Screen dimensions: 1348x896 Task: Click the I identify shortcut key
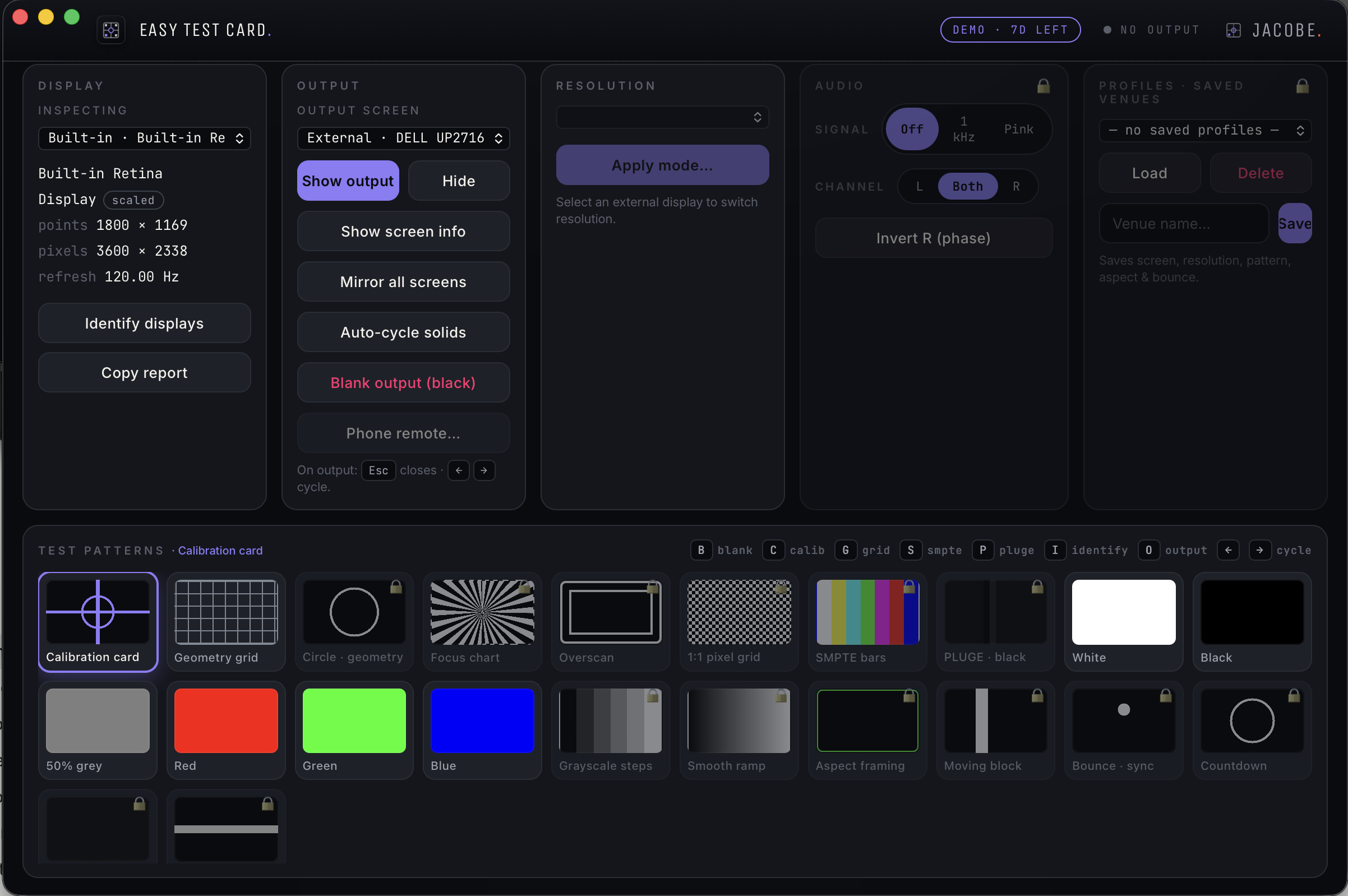point(1055,550)
